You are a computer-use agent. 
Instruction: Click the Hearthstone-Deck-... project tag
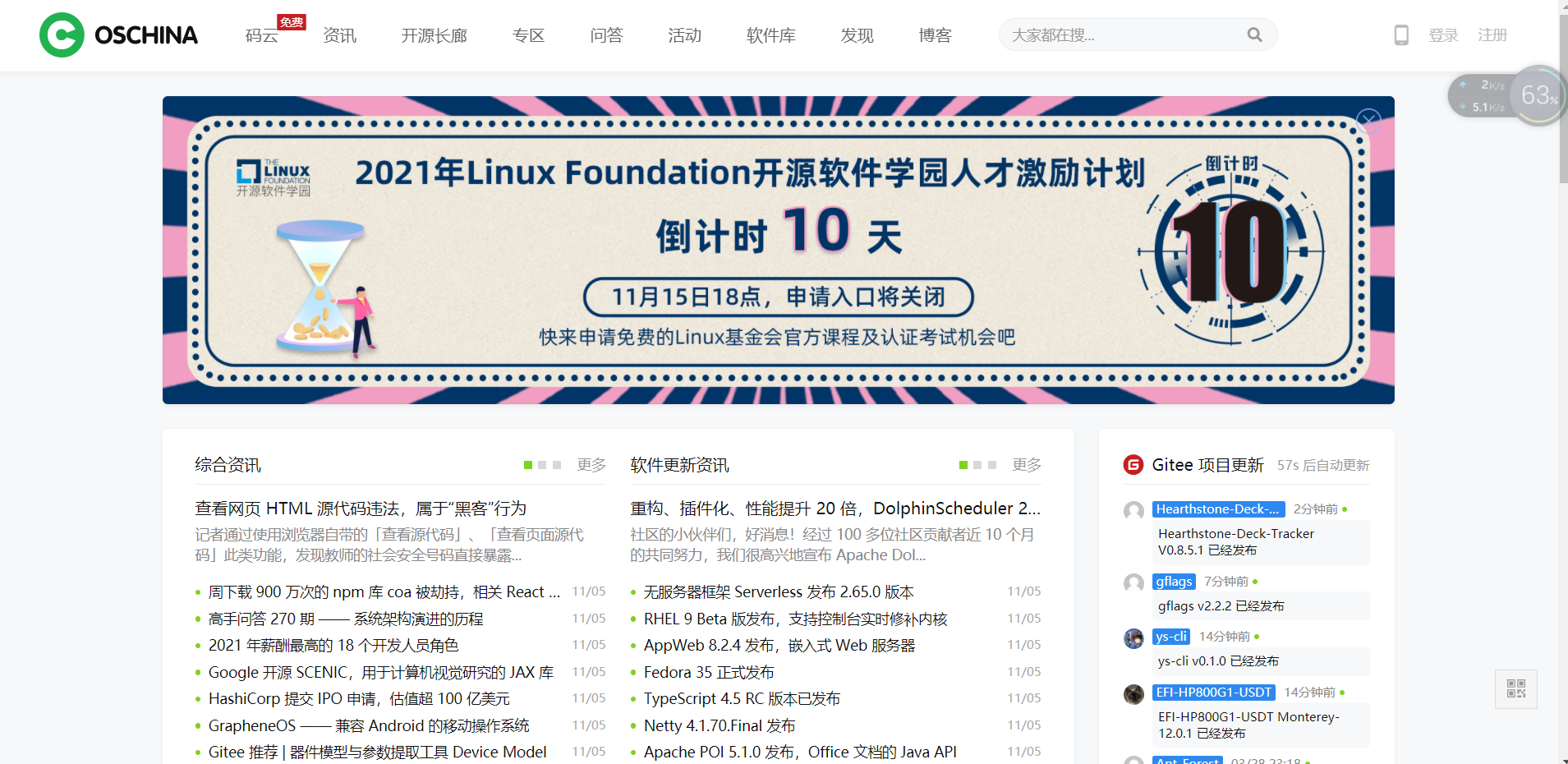[x=1218, y=509]
